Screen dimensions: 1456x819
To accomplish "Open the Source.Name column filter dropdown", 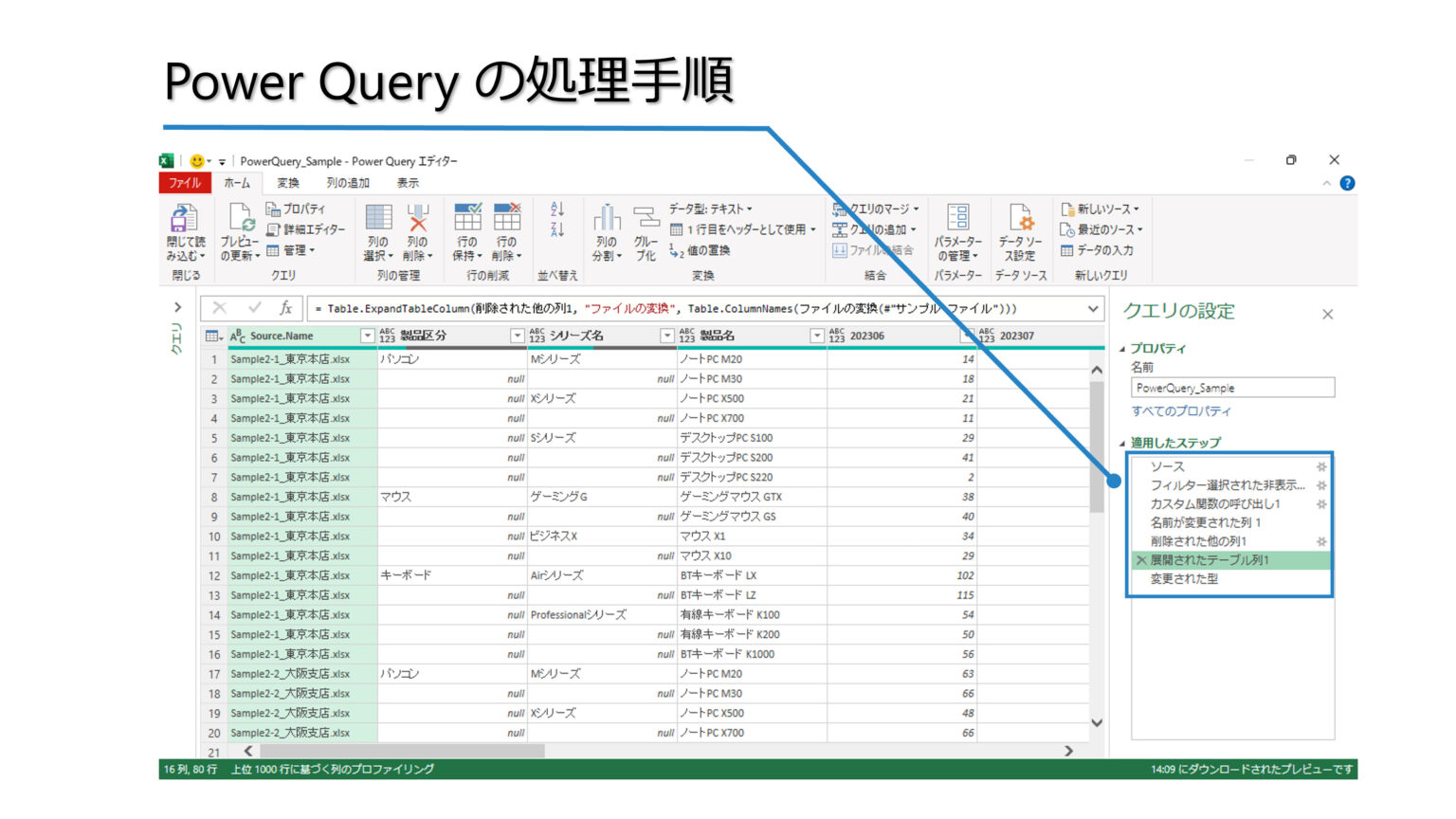I will (x=368, y=336).
